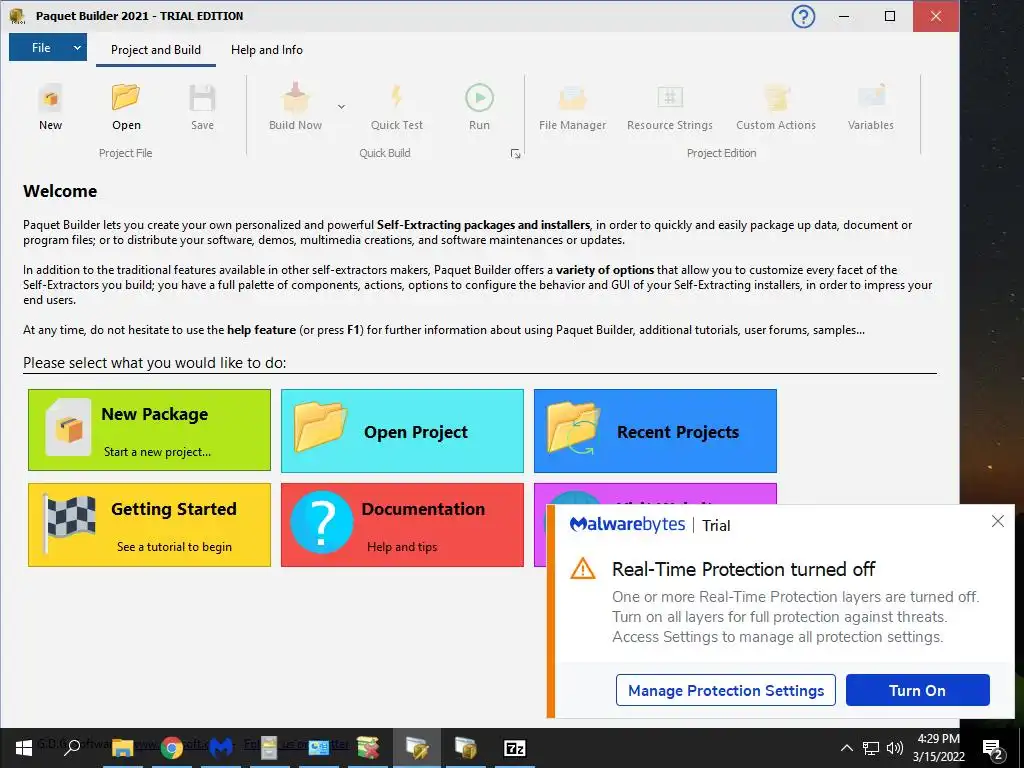Image resolution: width=1024 pixels, height=768 pixels.
Task: Open 7-Zip from the taskbar
Action: pyautogui.click(x=515, y=748)
